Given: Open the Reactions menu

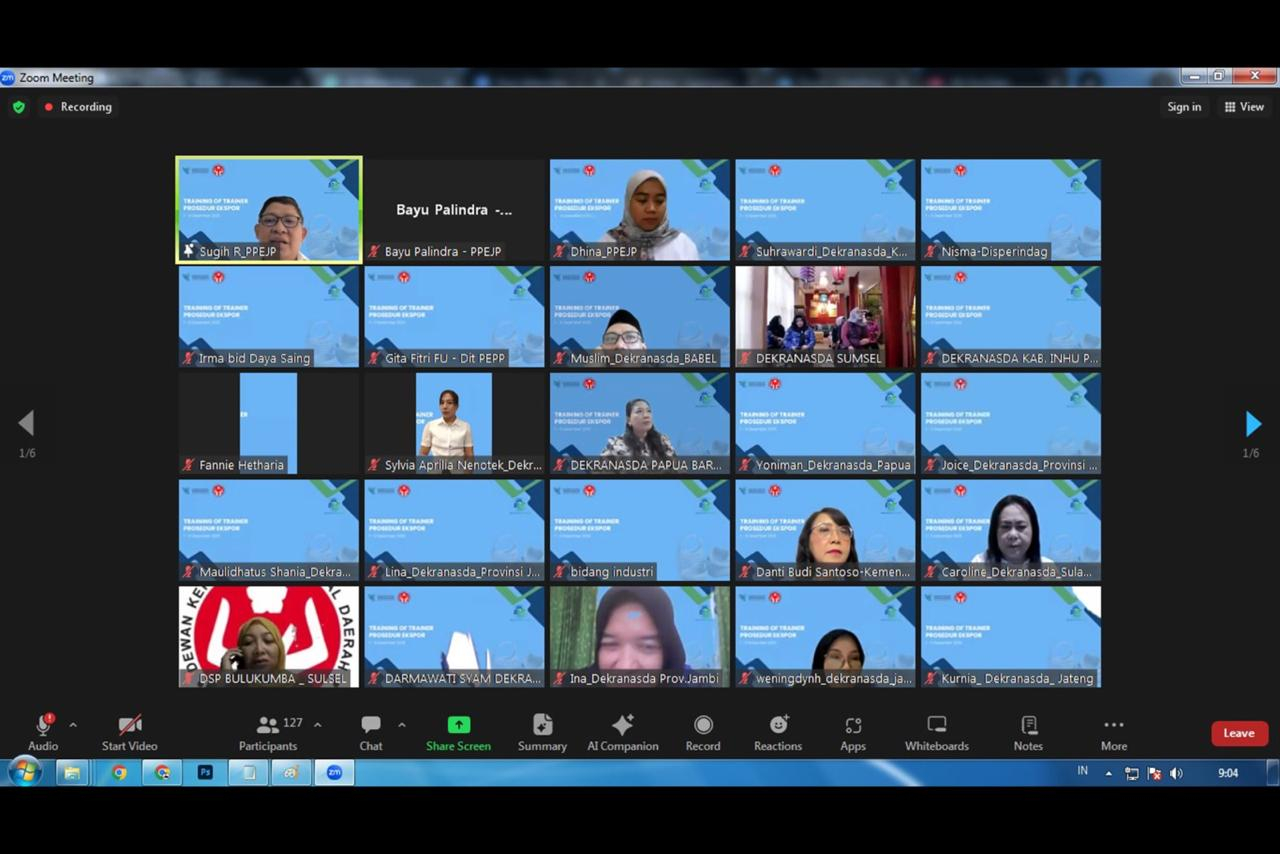Looking at the screenshot, I should coord(778,732).
